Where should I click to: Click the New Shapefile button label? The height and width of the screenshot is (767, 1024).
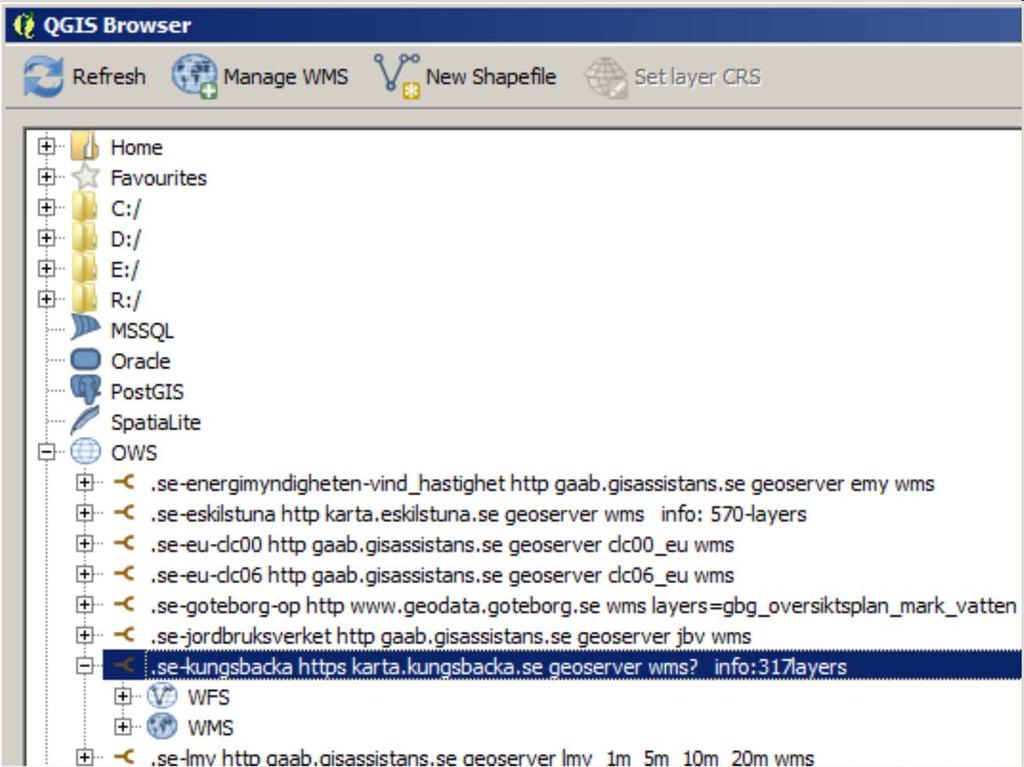pyautogui.click(x=491, y=77)
